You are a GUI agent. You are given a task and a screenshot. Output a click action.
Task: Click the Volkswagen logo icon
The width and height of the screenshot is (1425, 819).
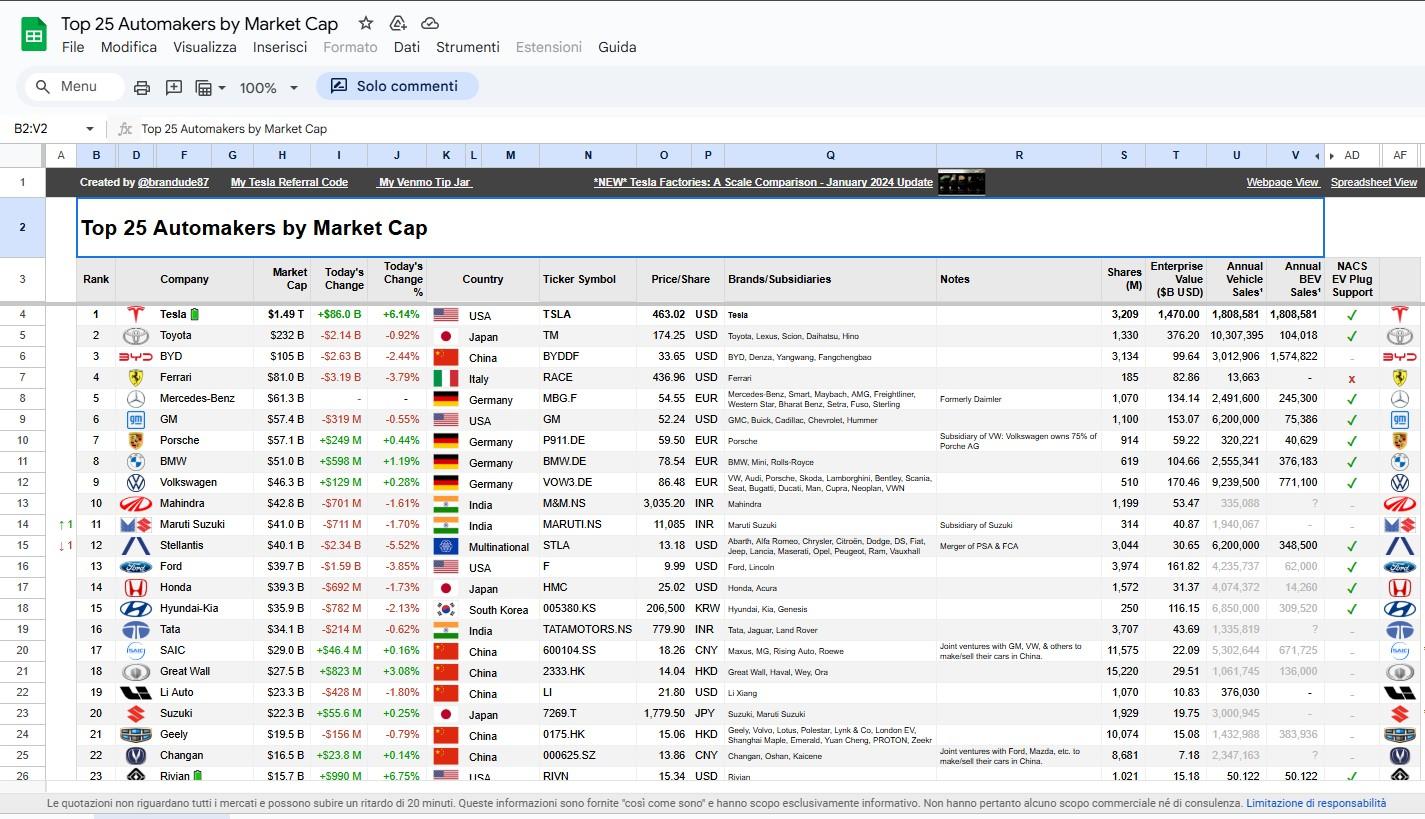coord(135,482)
